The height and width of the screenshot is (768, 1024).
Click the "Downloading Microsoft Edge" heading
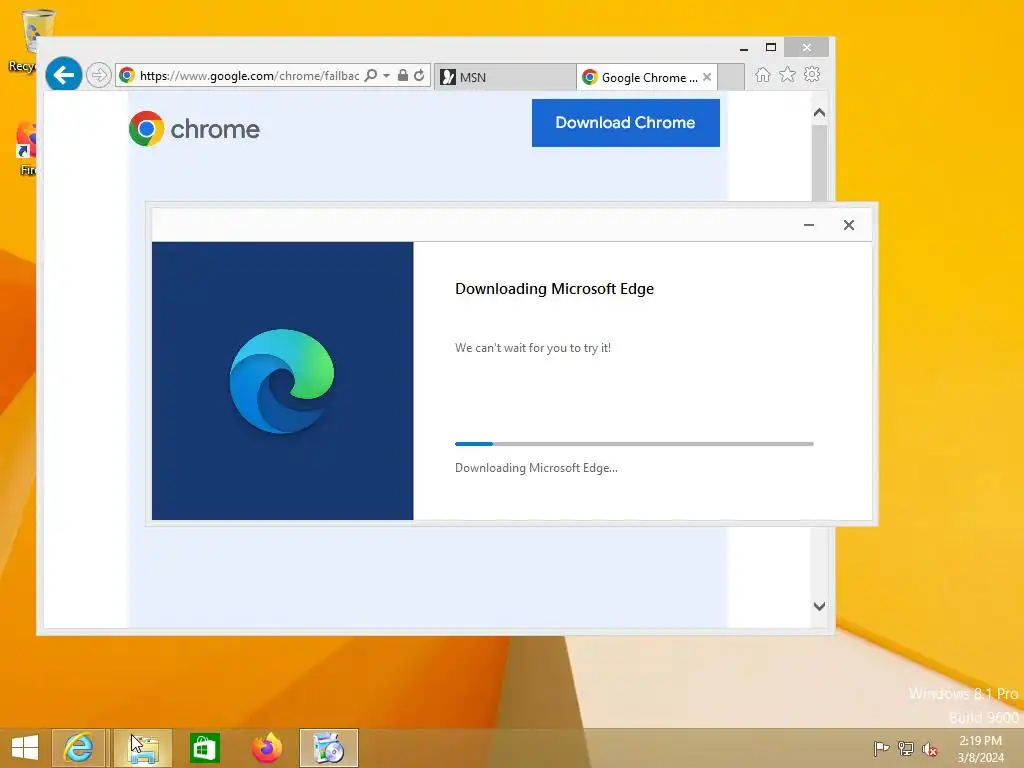554,289
